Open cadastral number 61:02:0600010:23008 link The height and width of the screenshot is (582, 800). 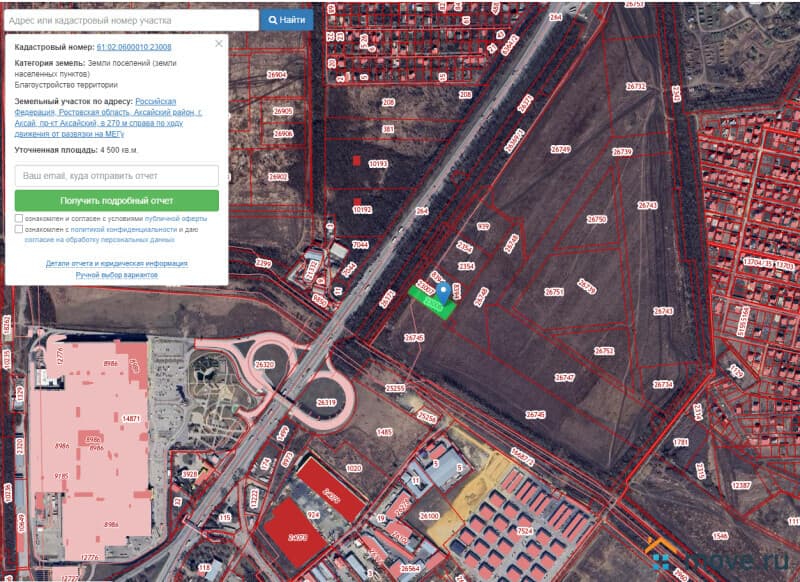133,47
